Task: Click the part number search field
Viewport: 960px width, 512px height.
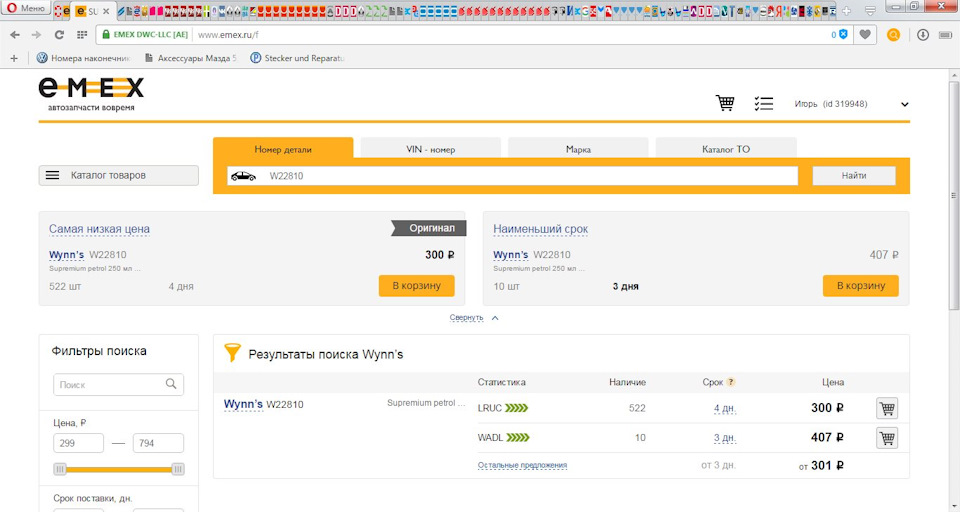Action: click(x=512, y=176)
